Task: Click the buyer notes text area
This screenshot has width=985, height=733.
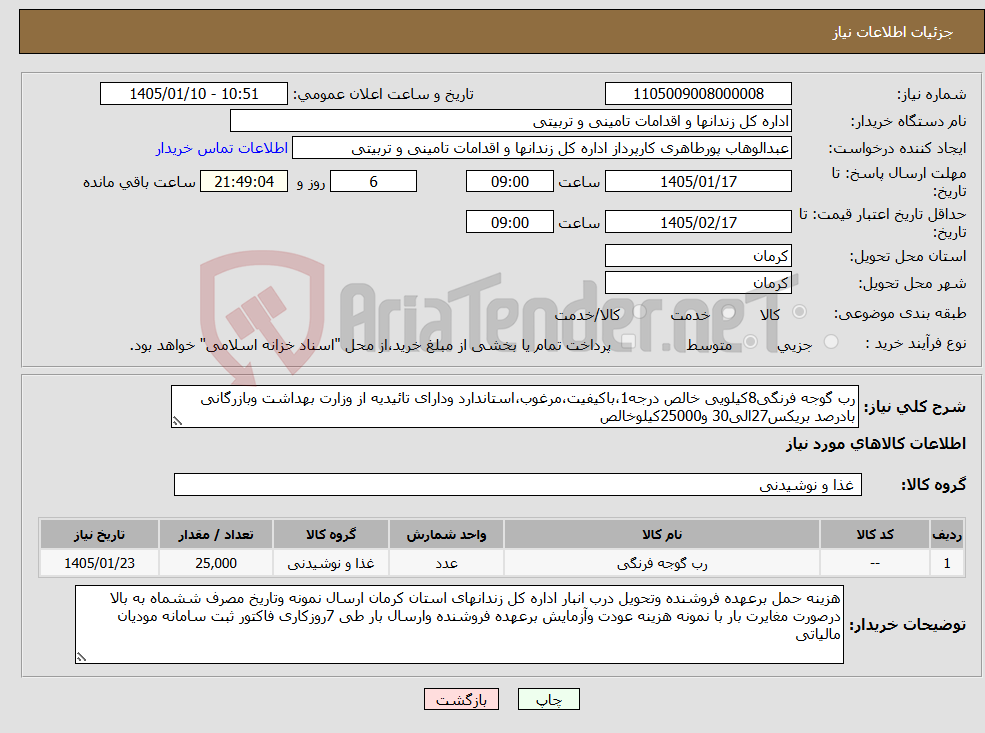Action: coord(459,624)
